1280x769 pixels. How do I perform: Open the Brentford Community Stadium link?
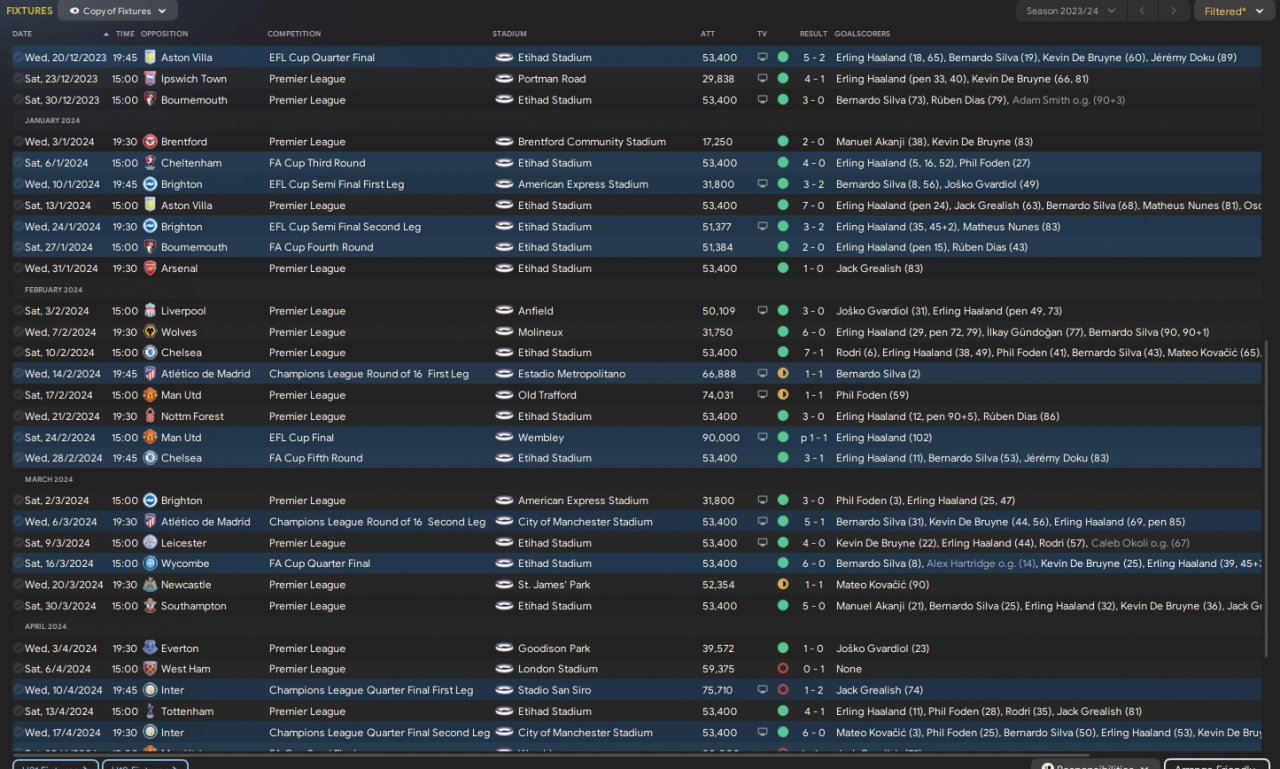[x=592, y=142]
